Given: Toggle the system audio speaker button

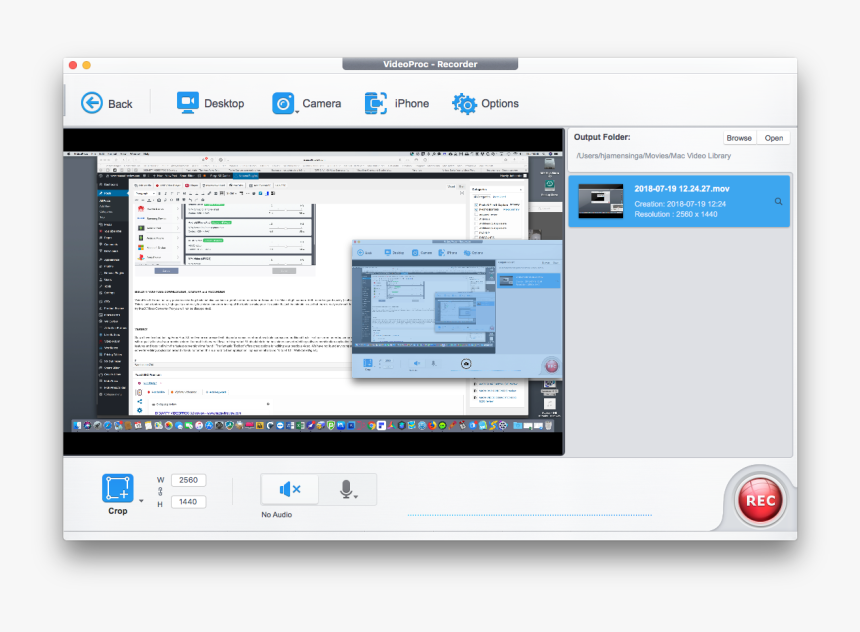Looking at the screenshot, I should (x=290, y=489).
